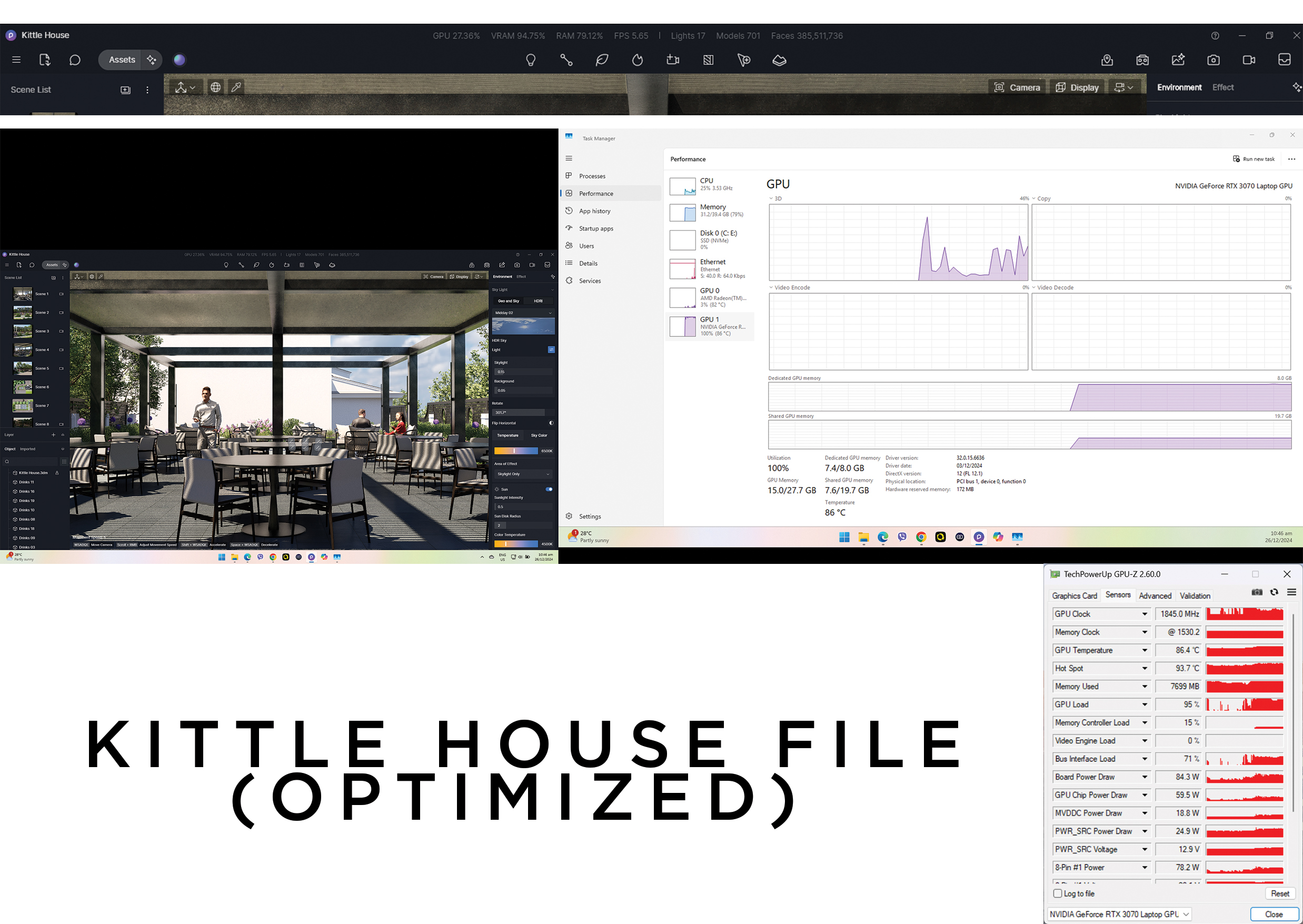Image resolution: width=1303 pixels, height=924 pixels.
Task: Open three-dot menu beside enlarged Scene List title
Action: [x=147, y=90]
